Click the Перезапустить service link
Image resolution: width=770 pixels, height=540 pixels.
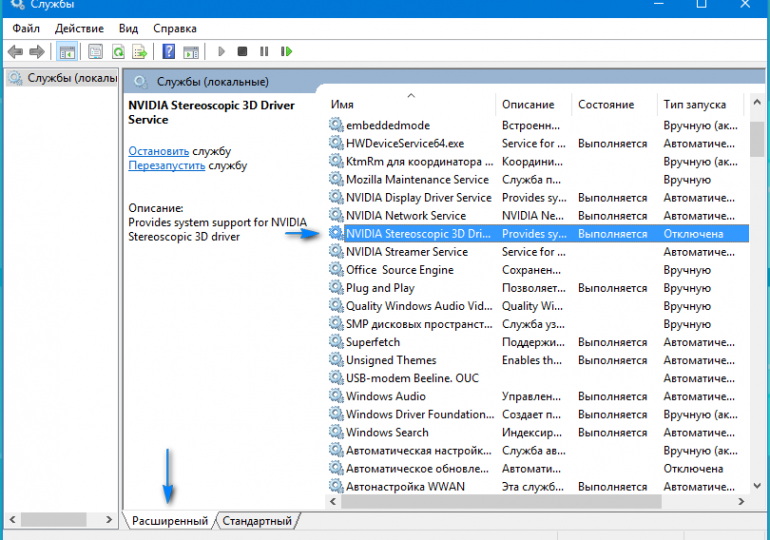pyautogui.click(x=166, y=165)
